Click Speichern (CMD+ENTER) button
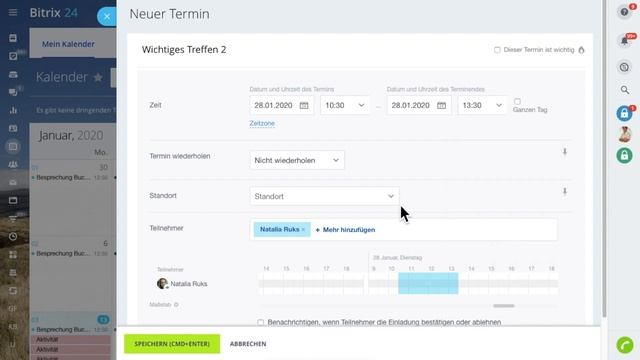This screenshot has width=640, height=360. (172, 344)
